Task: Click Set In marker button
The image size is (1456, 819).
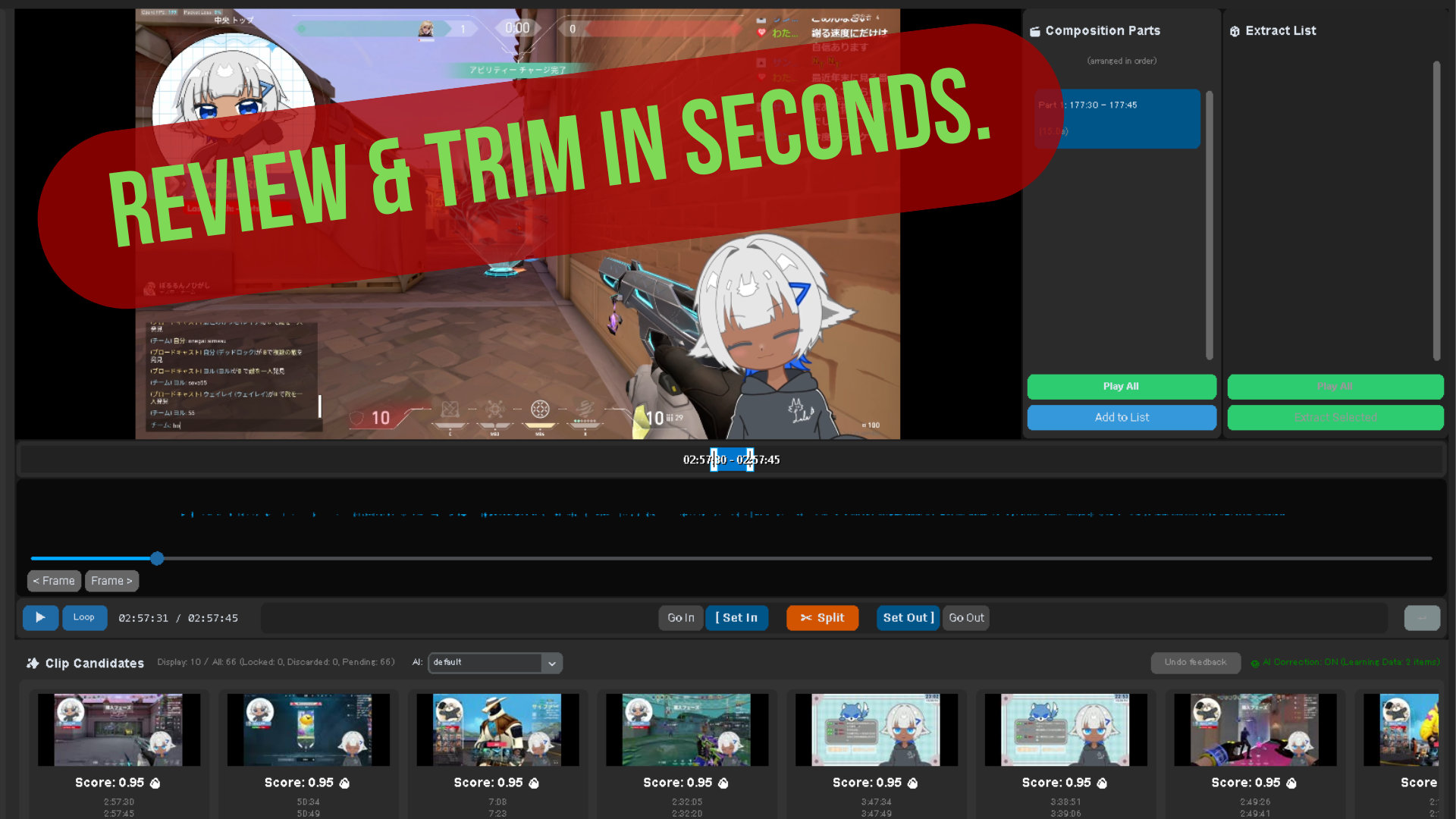Action: coord(736,617)
